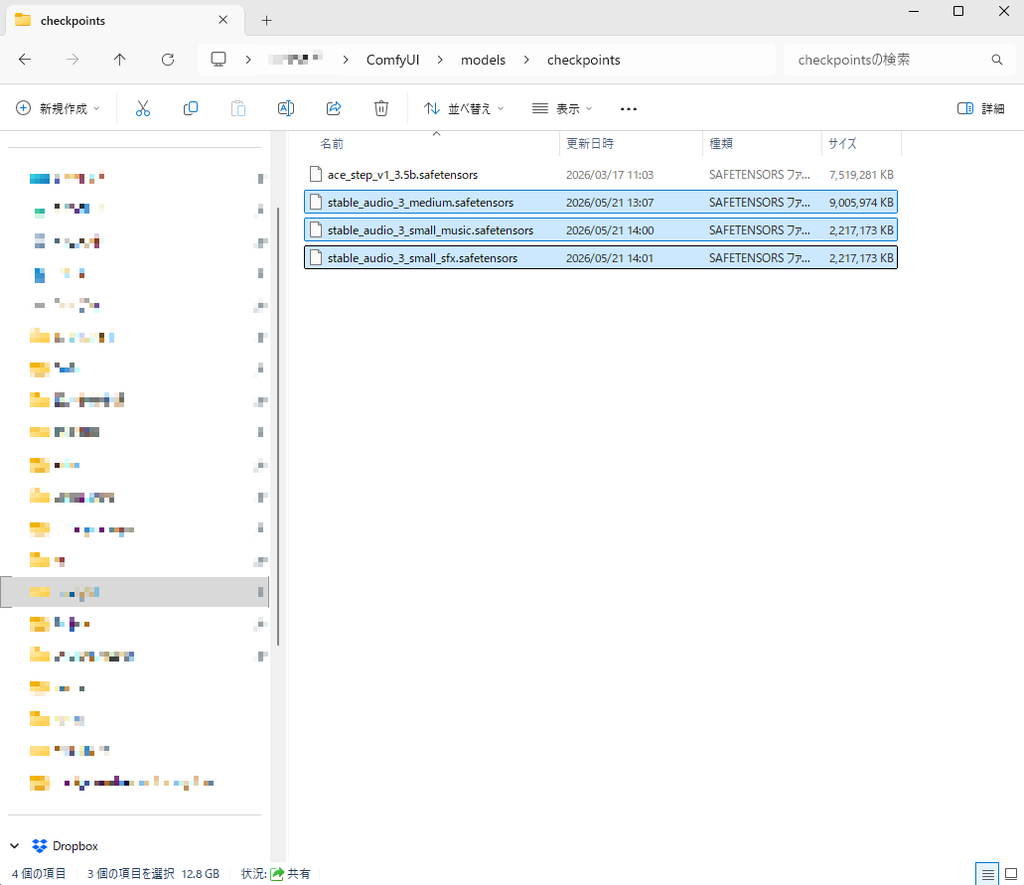This screenshot has height=885, width=1024.
Task: Click the Share icon in toolbar
Action: point(334,108)
